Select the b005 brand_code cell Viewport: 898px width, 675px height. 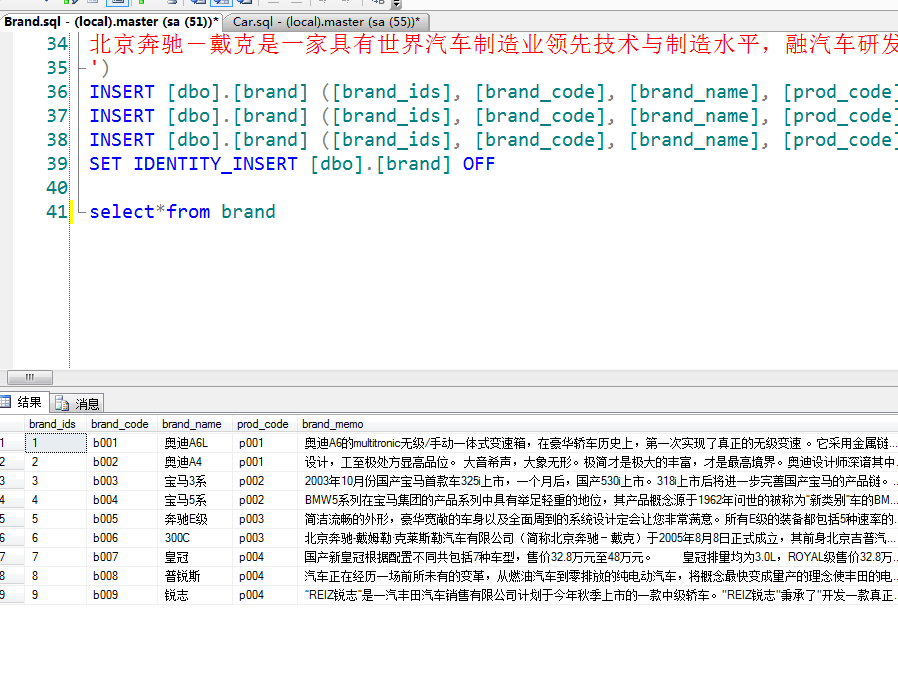tap(122, 519)
